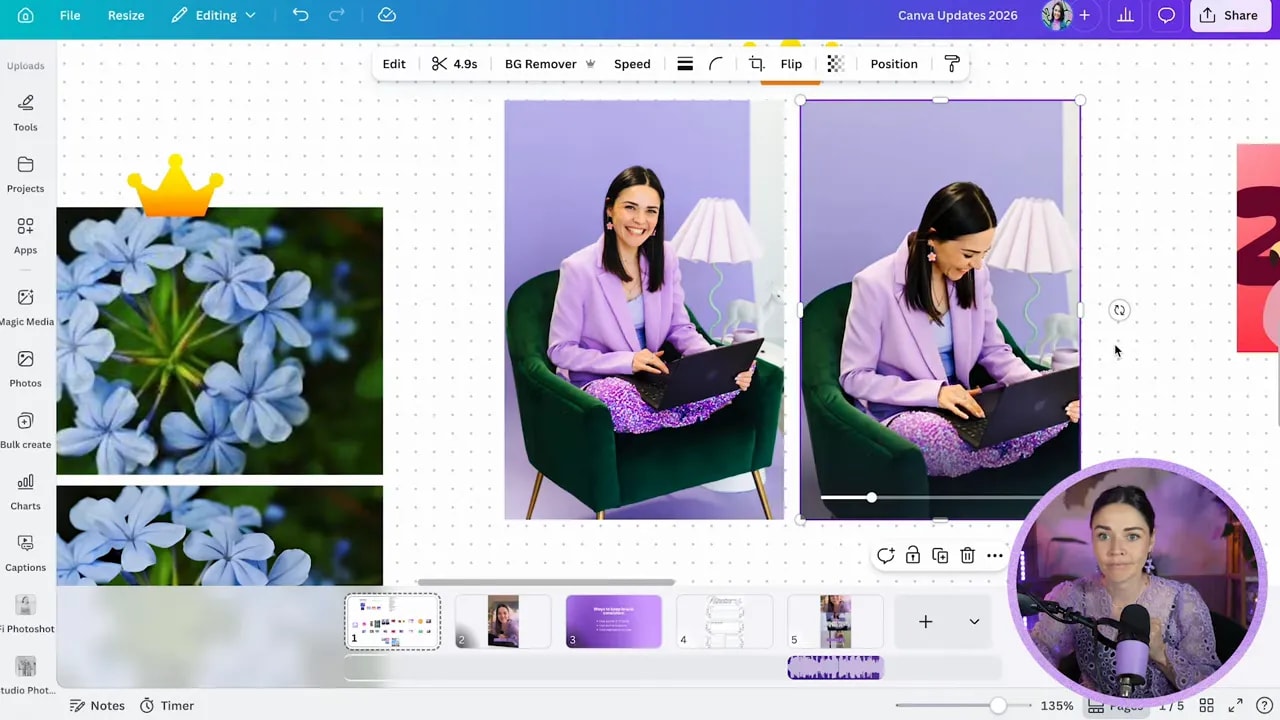This screenshot has width=1280, height=720.
Task: Click the comment-plus icon in floating toolbar
Action: [885, 555]
